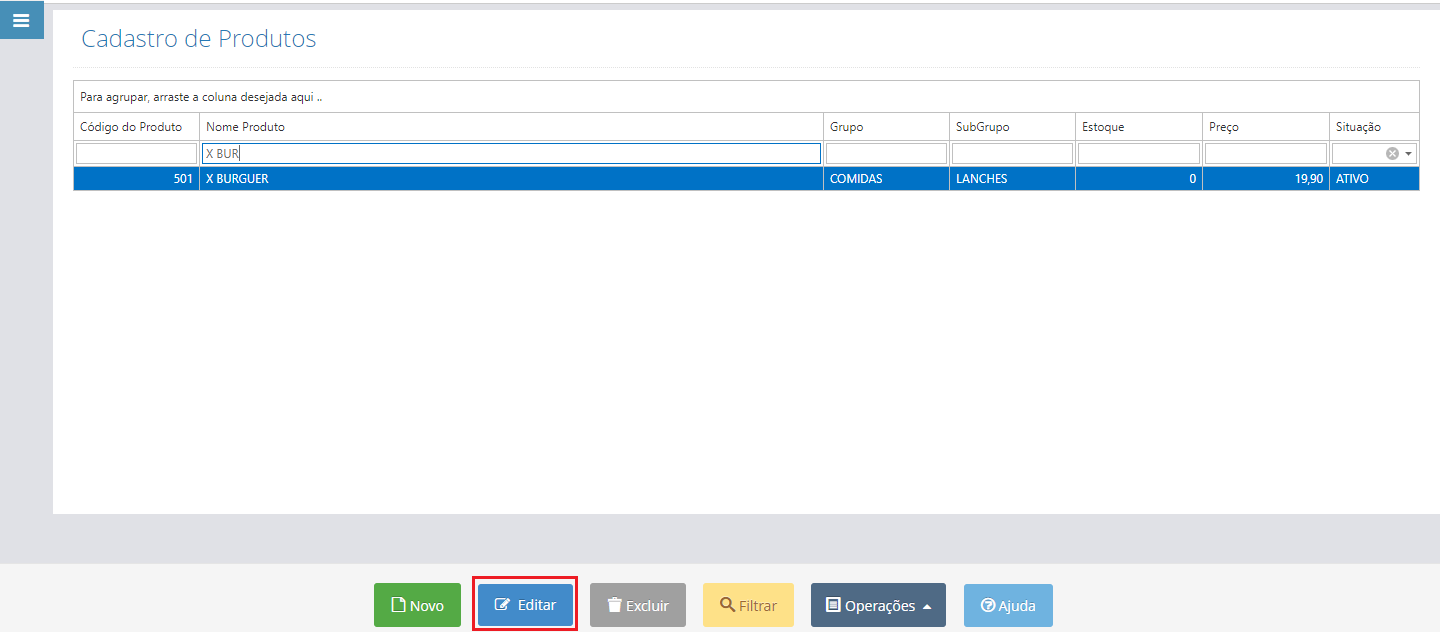Click the 19,90 price cell

coord(1265,179)
